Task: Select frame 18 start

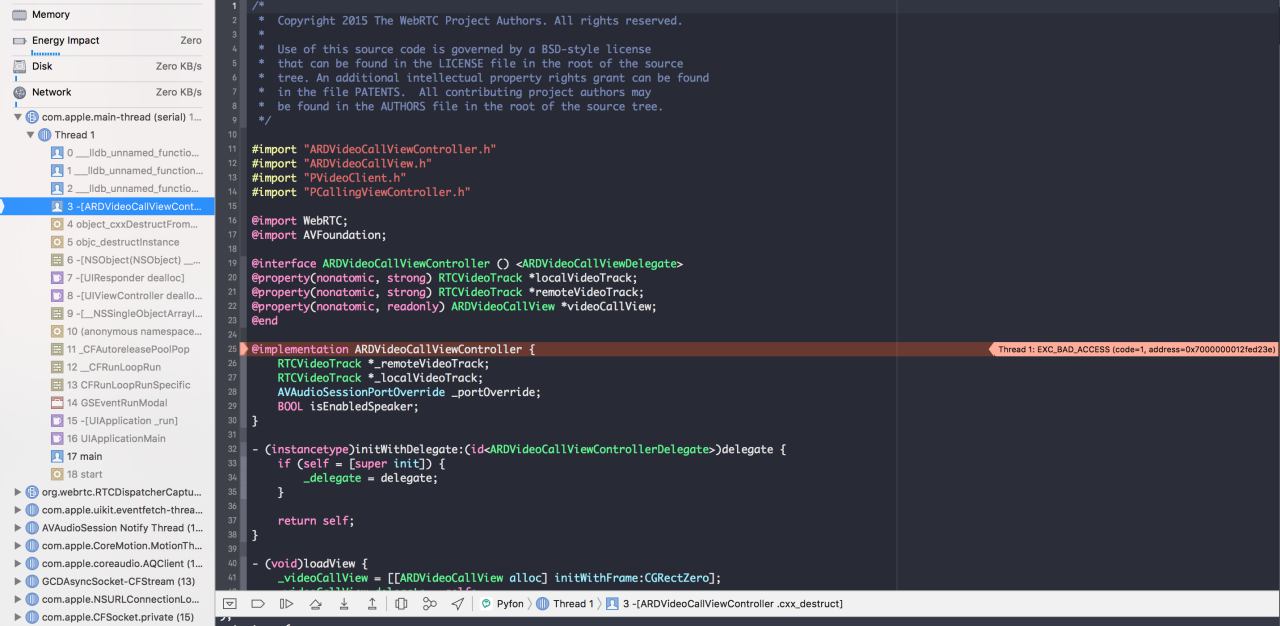Action: [x=107, y=474]
